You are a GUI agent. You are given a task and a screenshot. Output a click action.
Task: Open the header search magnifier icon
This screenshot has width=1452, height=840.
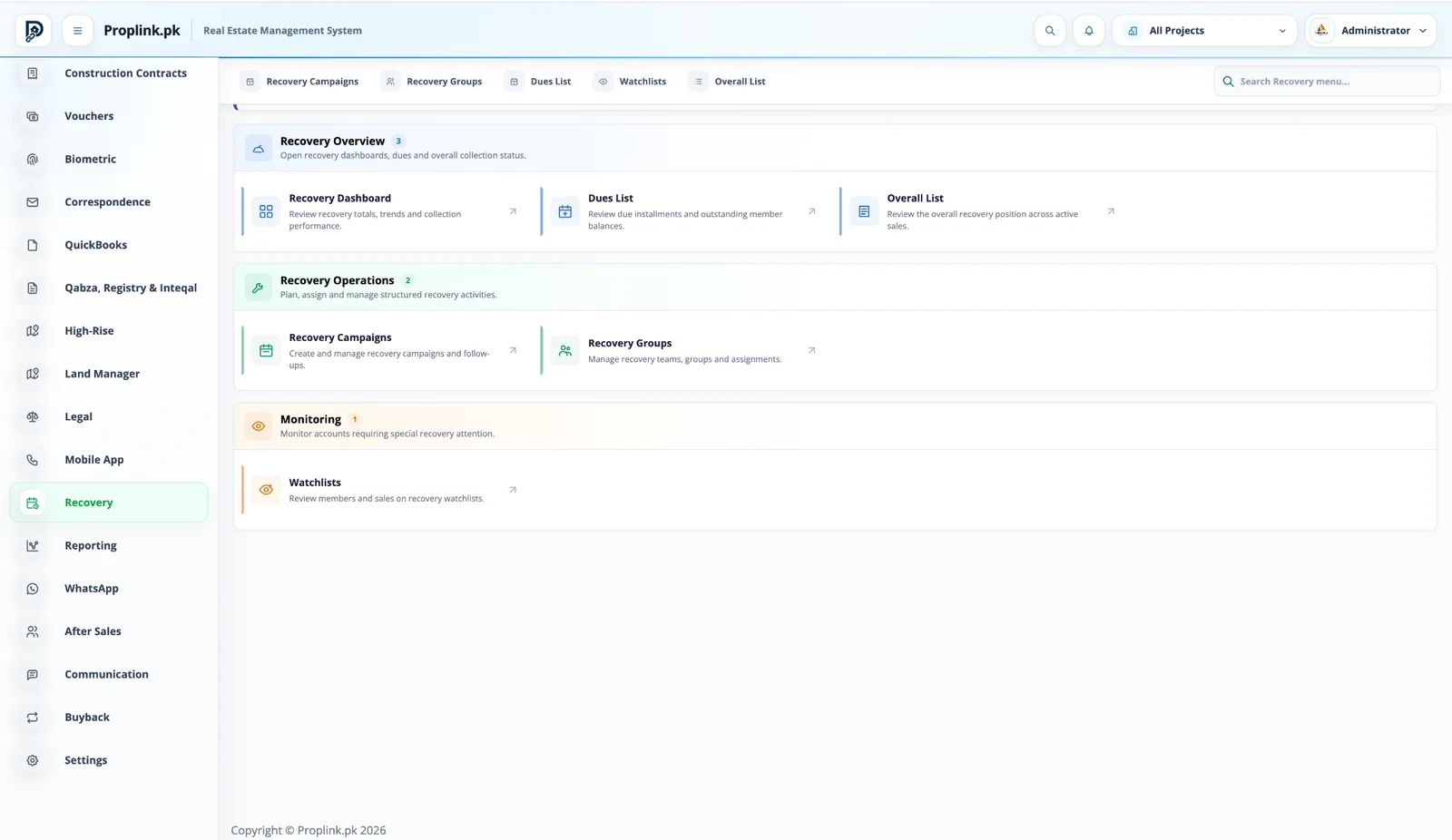point(1050,31)
